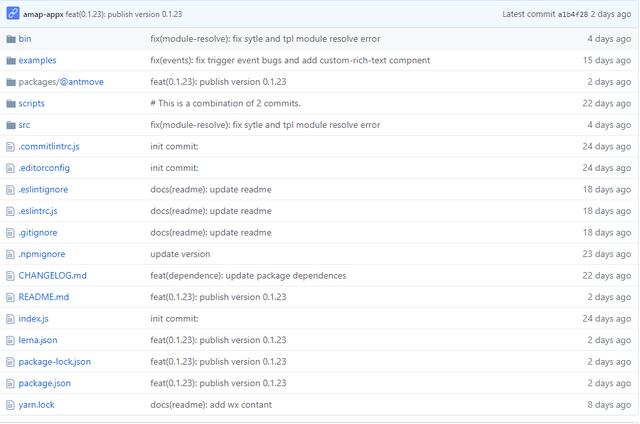Click the .eslintrc.js file icon
The height and width of the screenshot is (424, 640).
point(10,211)
